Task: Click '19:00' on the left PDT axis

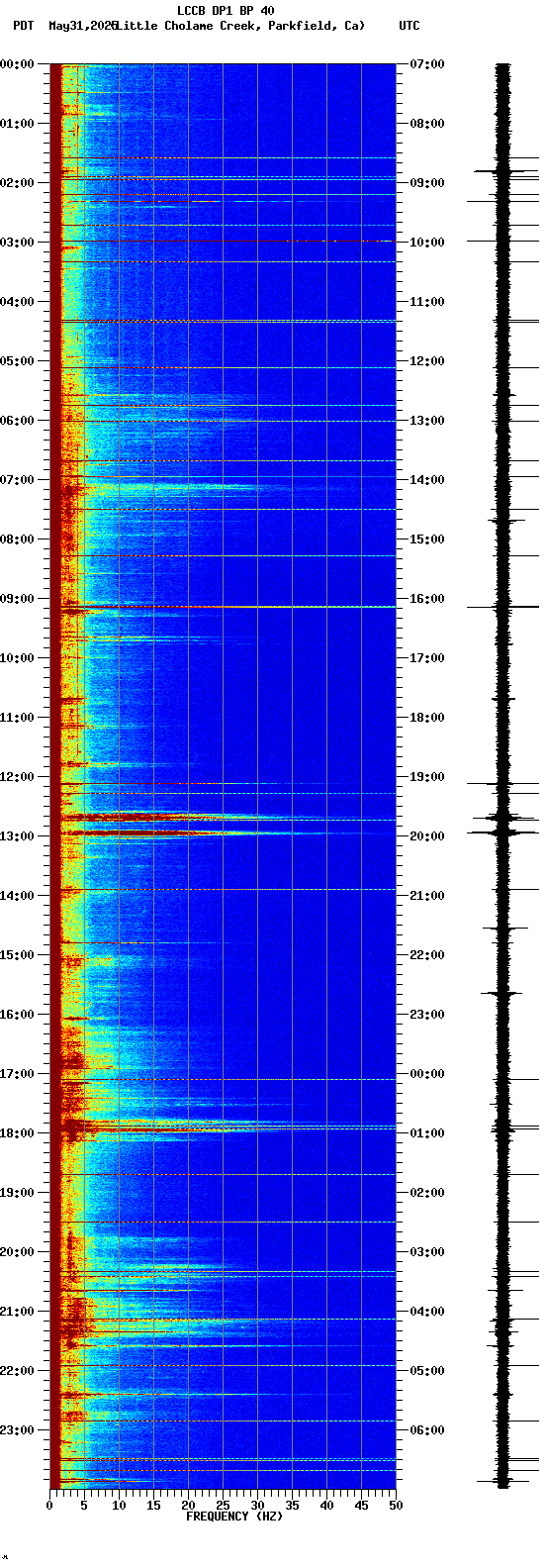Action: [x=17, y=1193]
